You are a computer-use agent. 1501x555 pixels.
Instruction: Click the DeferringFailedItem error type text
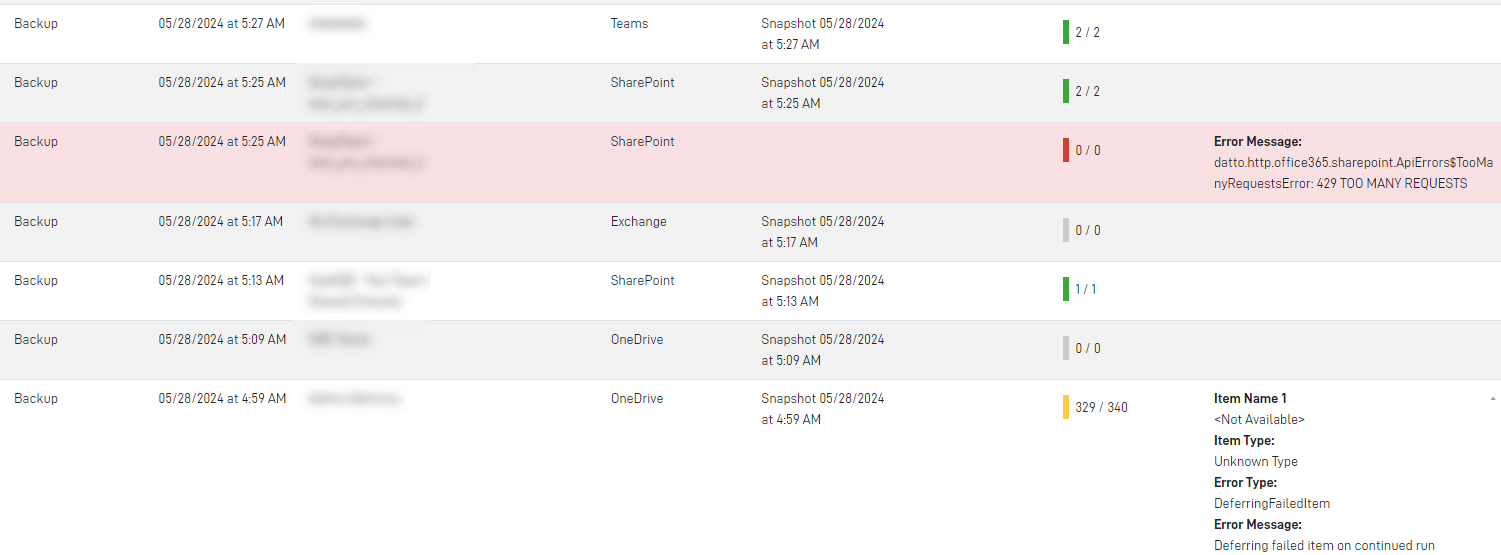point(1272,503)
